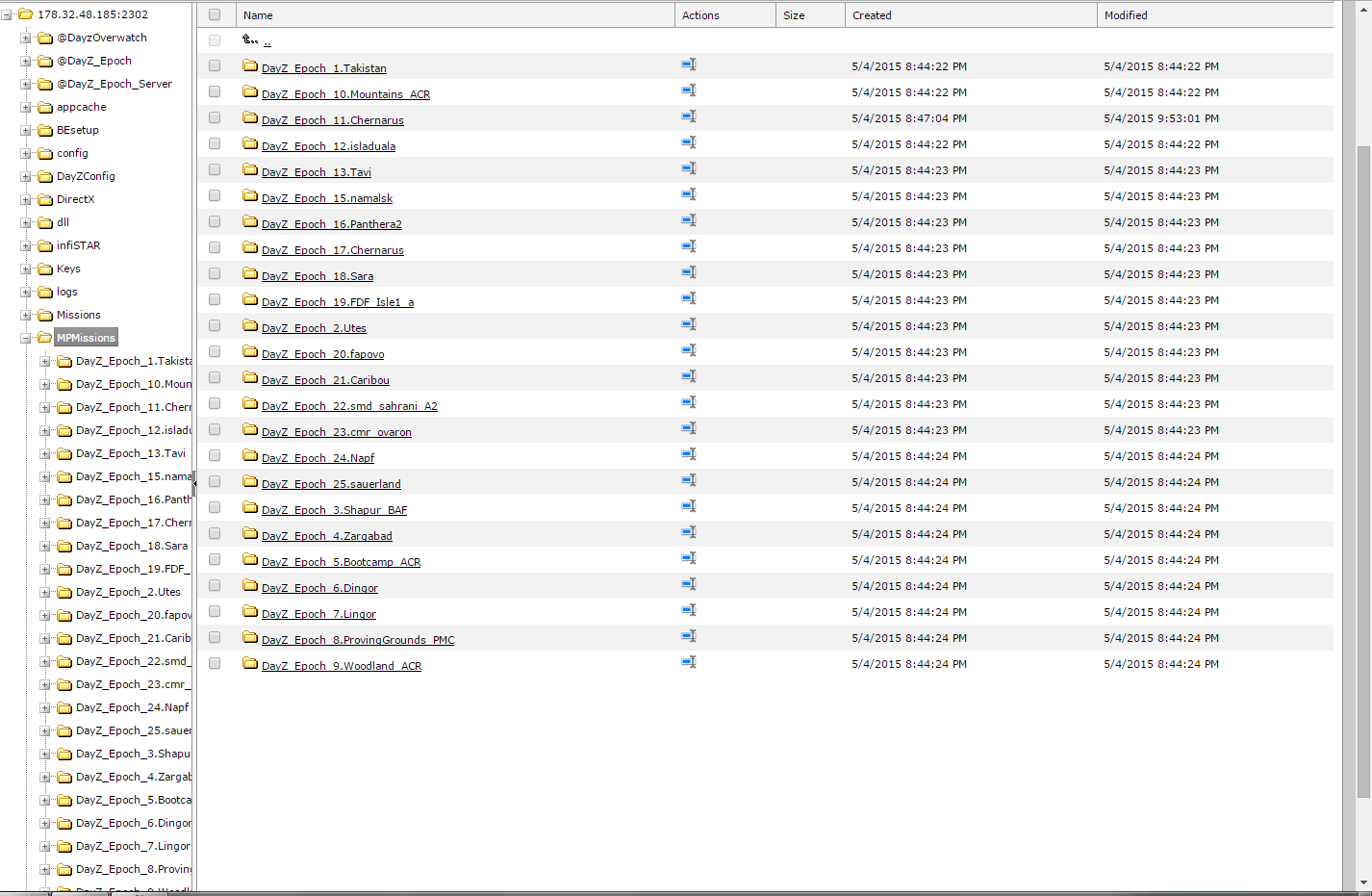Sort by the Size column header
The height and width of the screenshot is (896, 1372).
[810, 15]
